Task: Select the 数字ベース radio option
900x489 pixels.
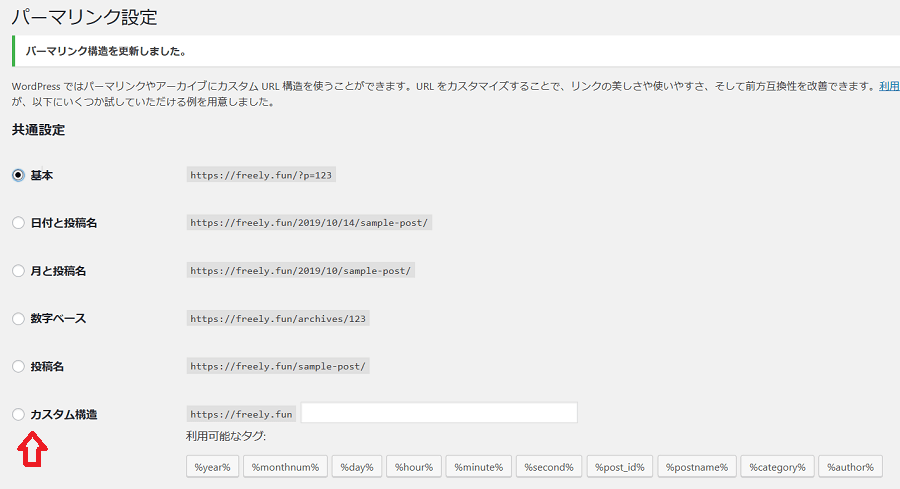Action: coord(18,319)
